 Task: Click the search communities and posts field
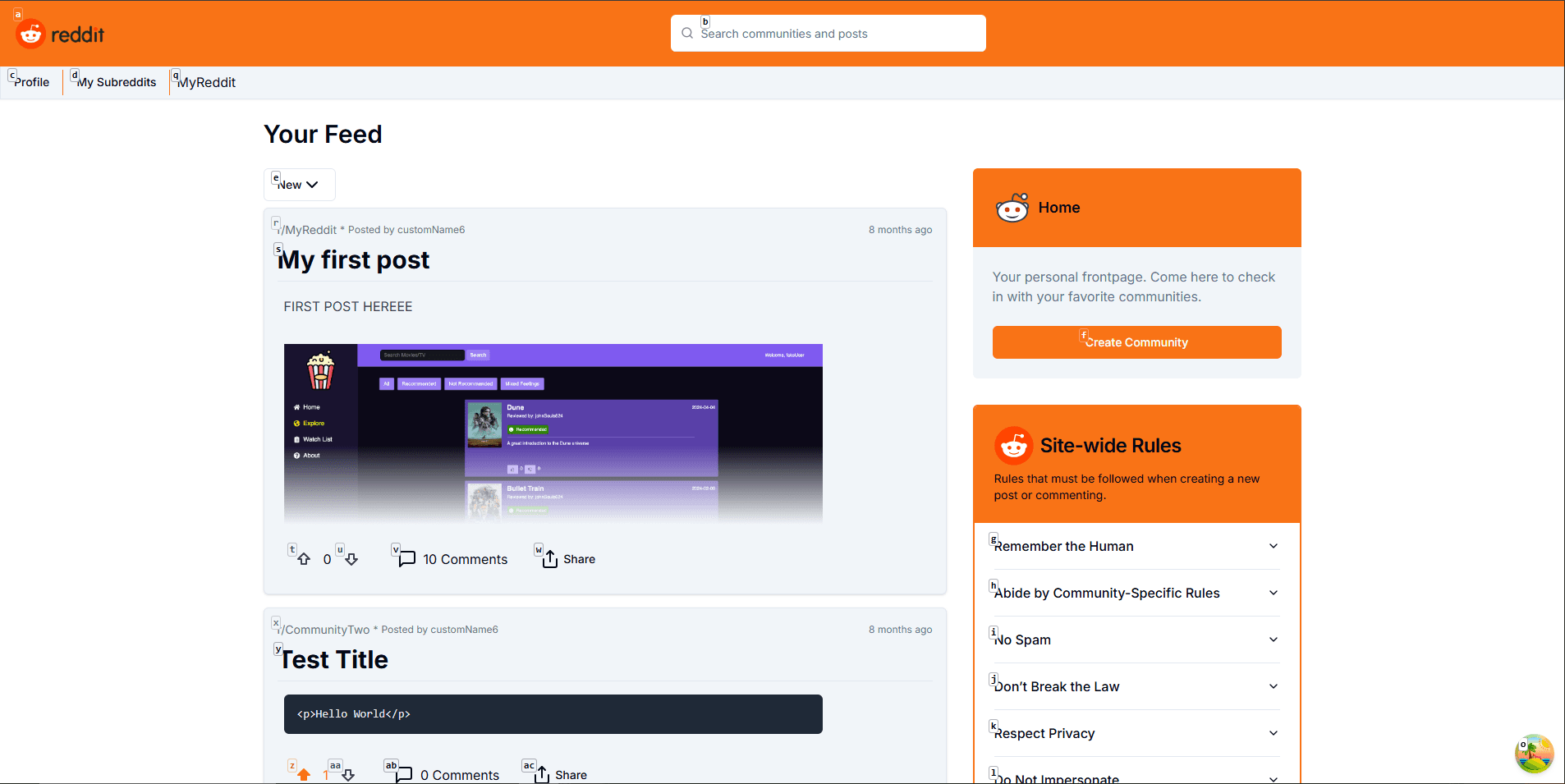[x=828, y=34]
